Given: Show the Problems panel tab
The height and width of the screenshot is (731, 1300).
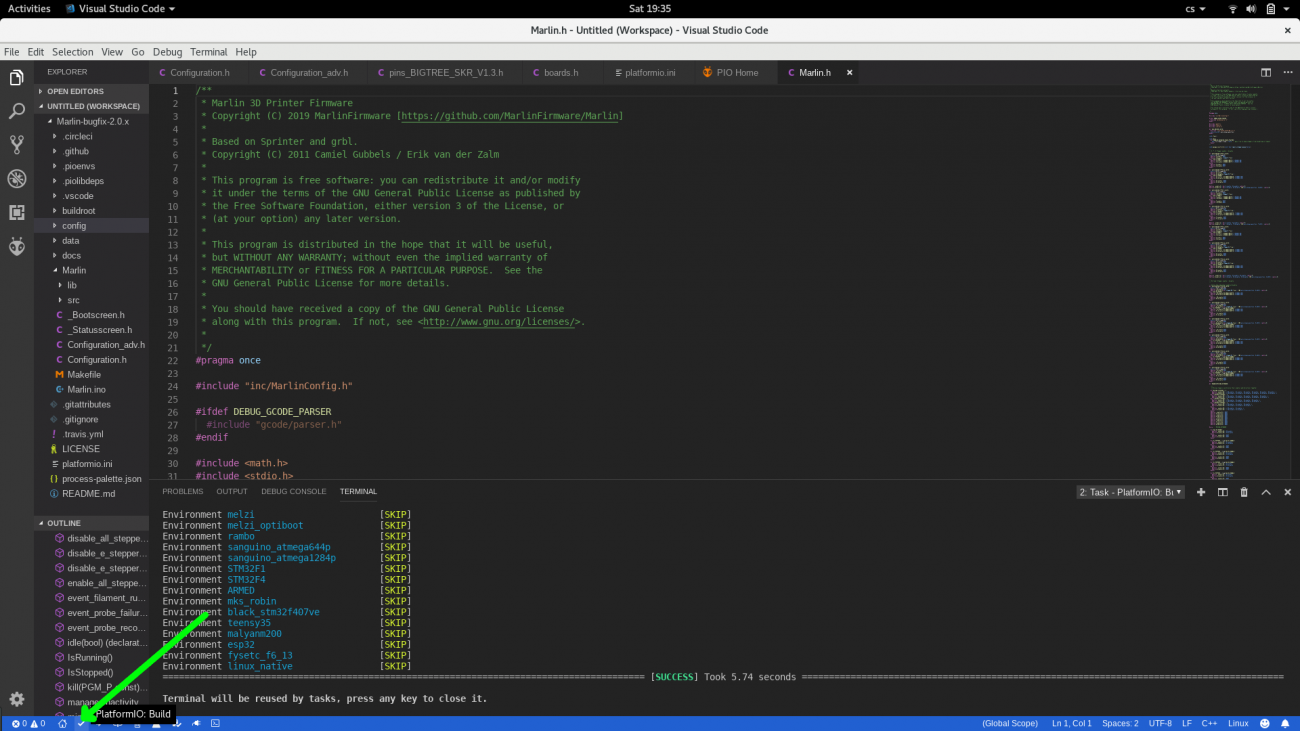Looking at the screenshot, I should click(x=183, y=492).
